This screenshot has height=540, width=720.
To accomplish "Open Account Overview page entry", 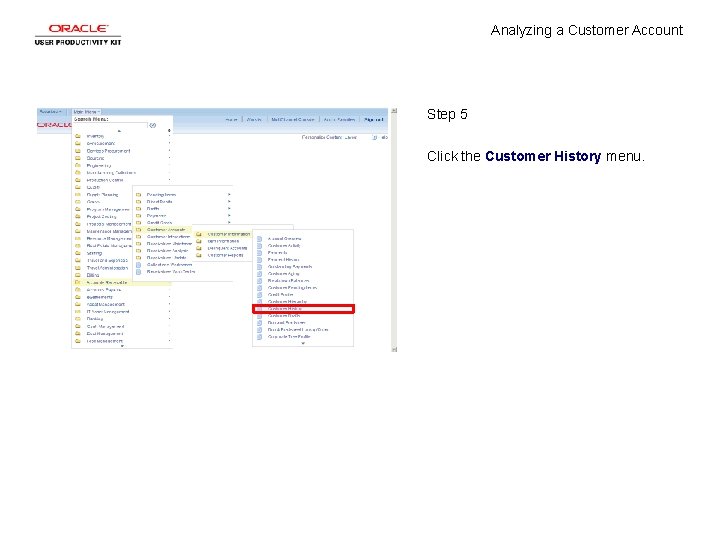I will tap(285, 239).
